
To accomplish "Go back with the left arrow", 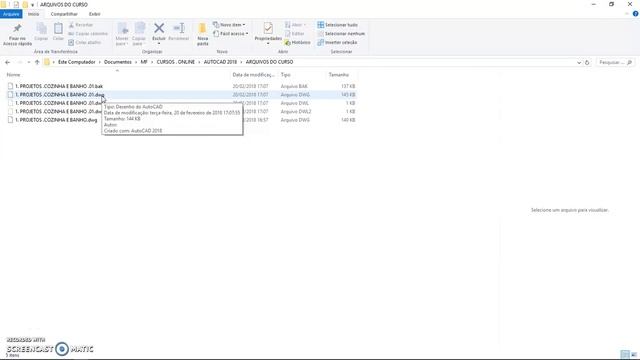I will (8, 62).
